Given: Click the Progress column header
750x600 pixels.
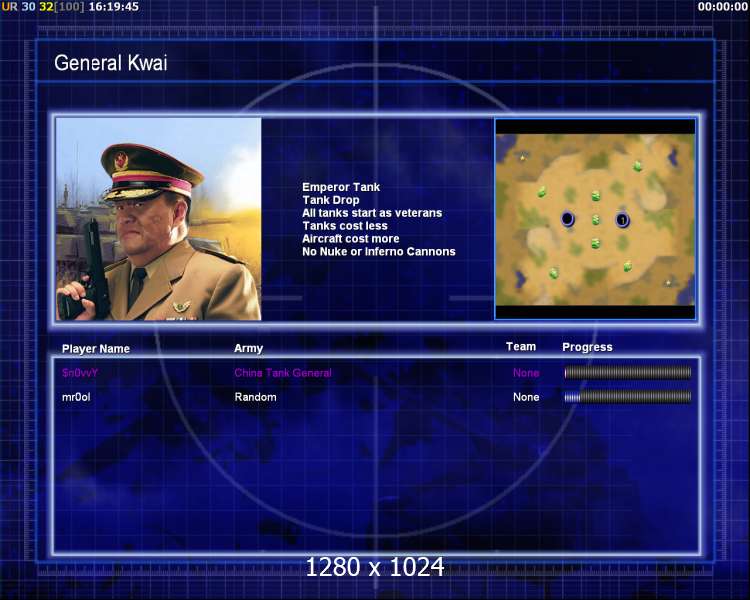Looking at the screenshot, I should [587, 347].
